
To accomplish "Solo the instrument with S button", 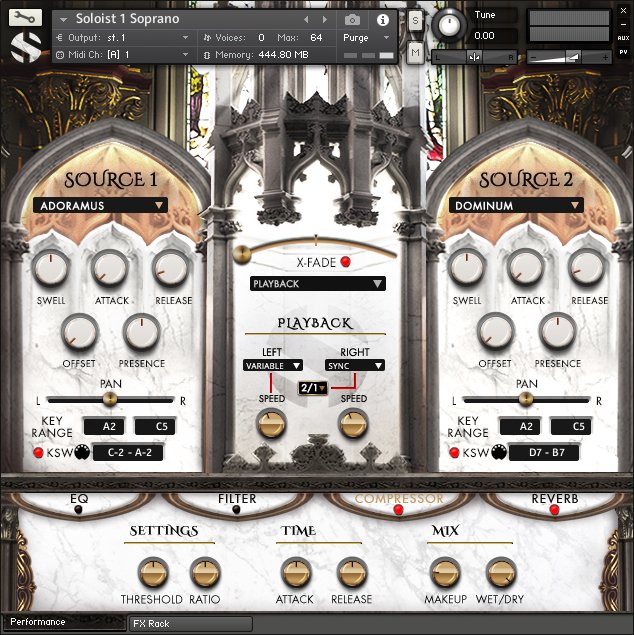I will click(x=416, y=20).
